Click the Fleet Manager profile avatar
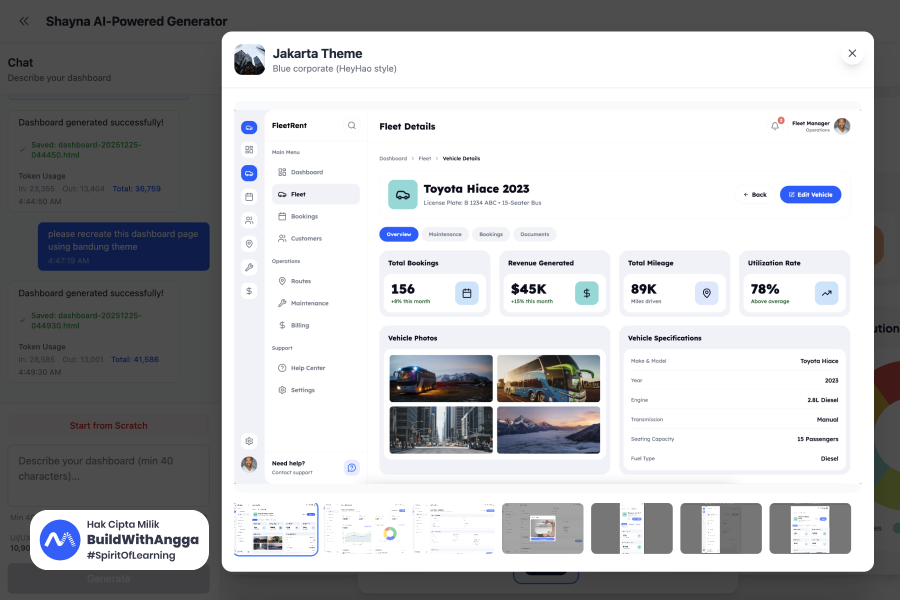 [842, 126]
